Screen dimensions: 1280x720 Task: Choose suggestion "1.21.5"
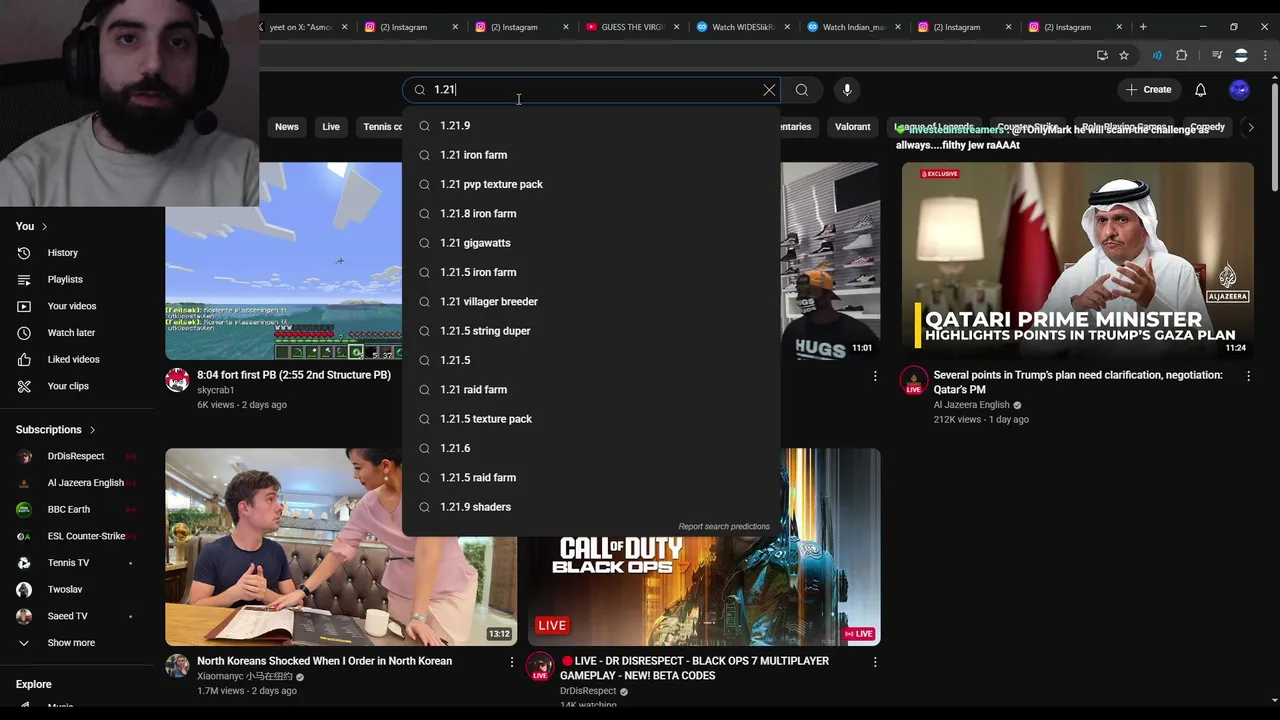tap(591, 360)
